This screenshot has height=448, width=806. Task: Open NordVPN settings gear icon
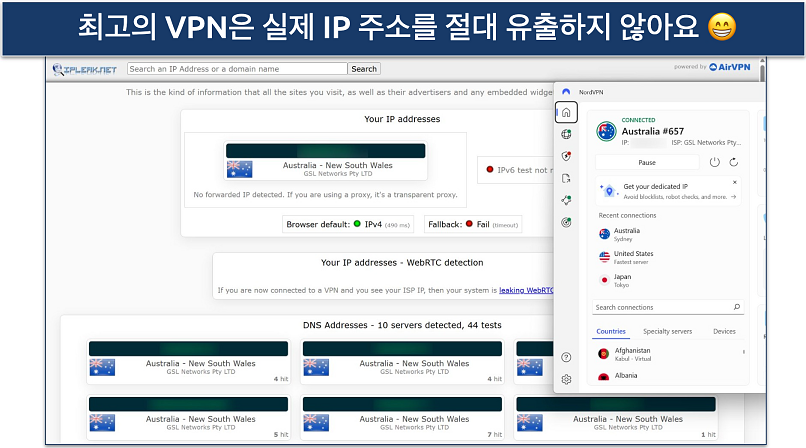[566, 379]
